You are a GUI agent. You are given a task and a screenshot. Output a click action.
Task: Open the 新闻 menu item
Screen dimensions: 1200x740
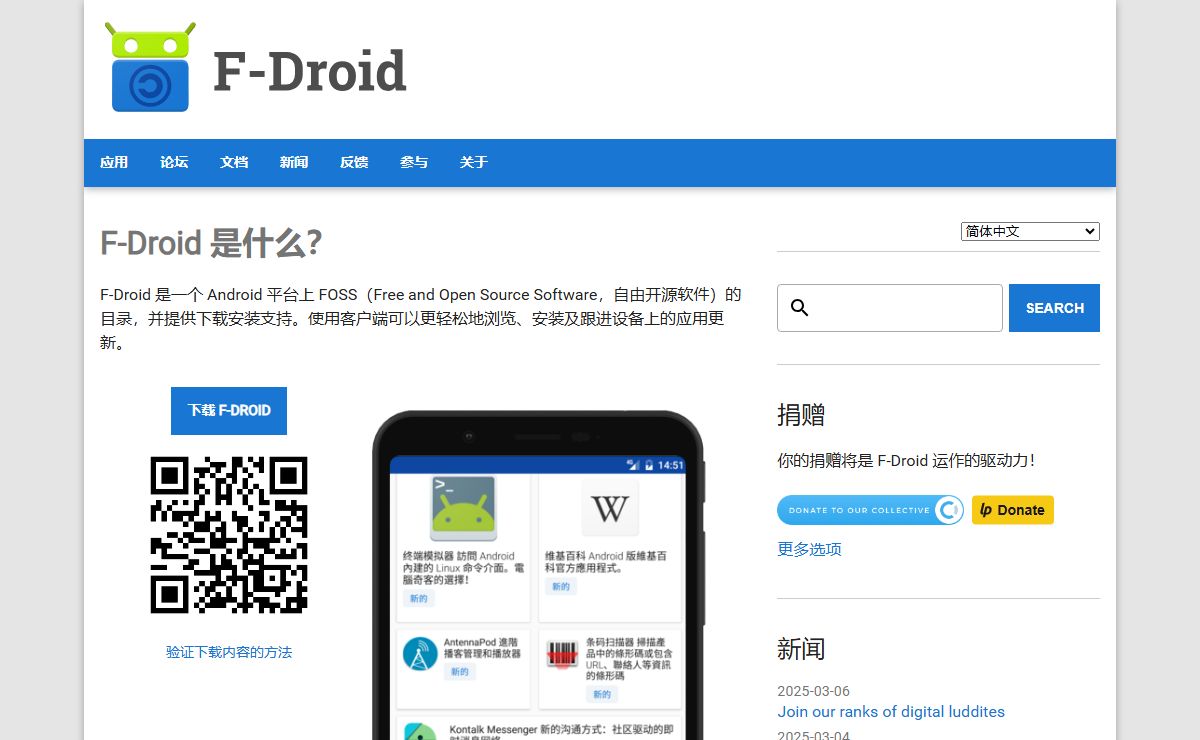(x=294, y=162)
